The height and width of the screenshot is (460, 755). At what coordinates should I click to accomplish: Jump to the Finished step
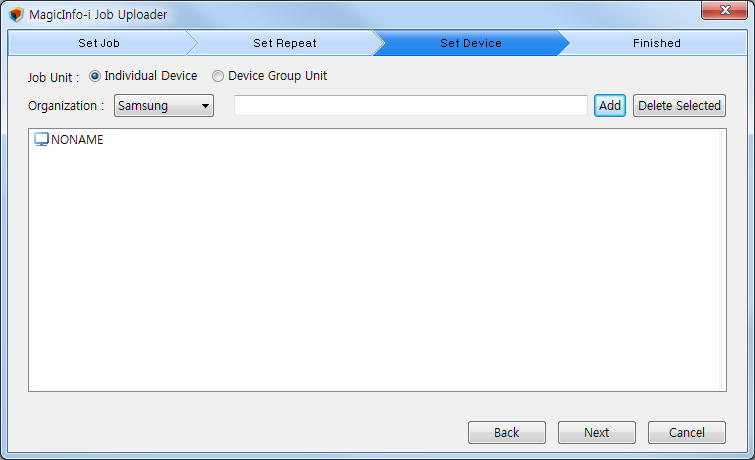click(x=656, y=43)
